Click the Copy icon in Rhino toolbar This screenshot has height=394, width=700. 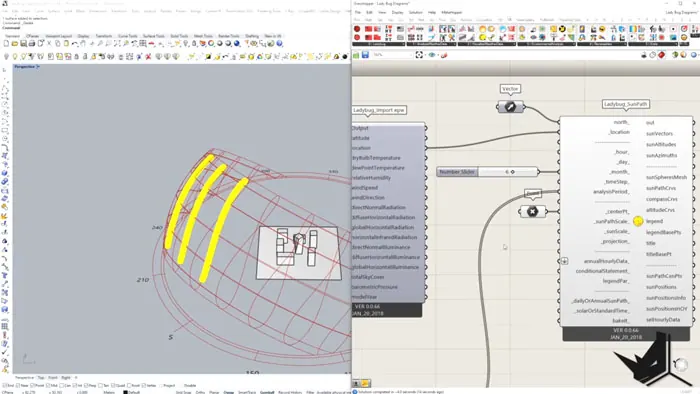click(58, 43)
